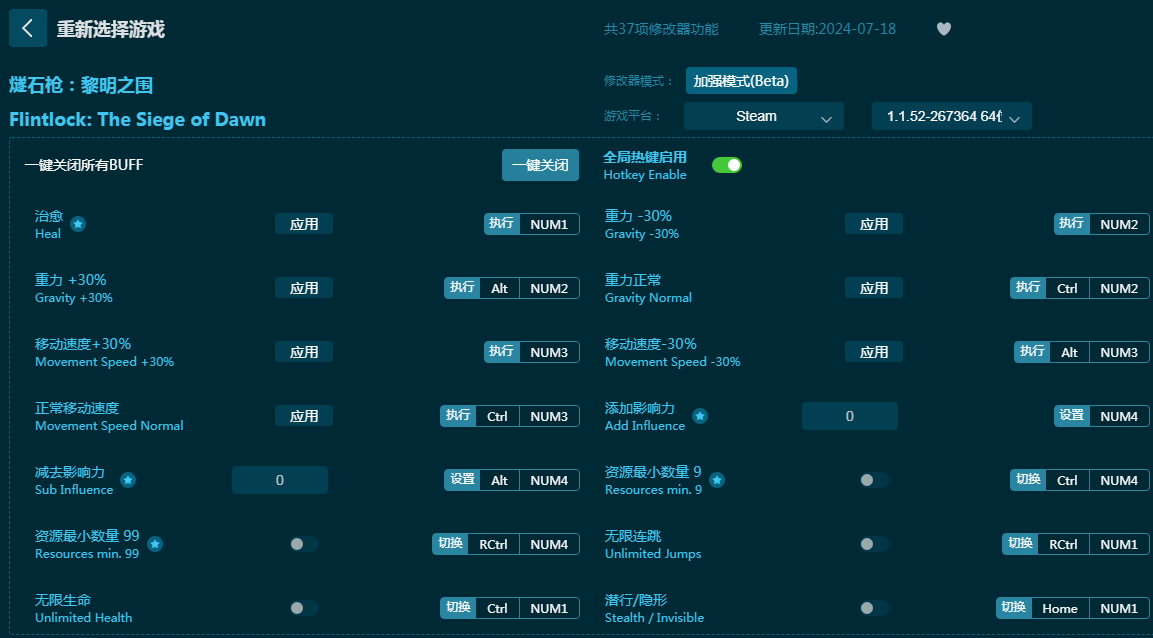Image resolution: width=1153 pixels, height=638 pixels.
Task: Click the Alt modifier box for Sub Influence
Action: (x=499, y=480)
